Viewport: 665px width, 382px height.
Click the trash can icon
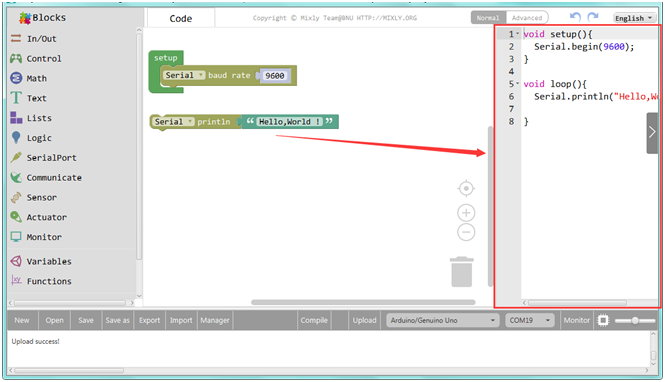(x=462, y=272)
